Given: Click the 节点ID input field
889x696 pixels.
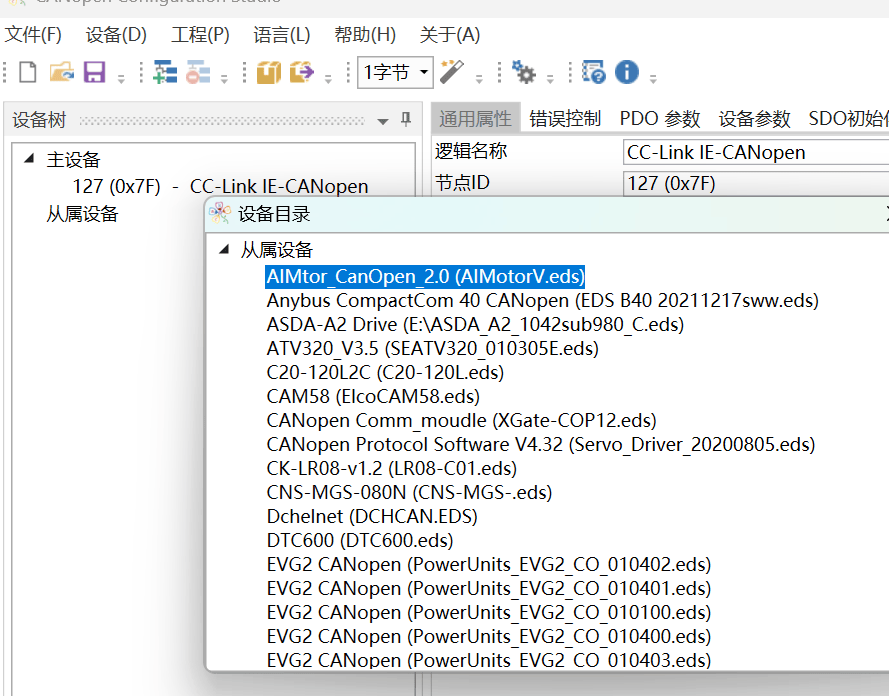Looking at the screenshot, I should tap(756, 183).
